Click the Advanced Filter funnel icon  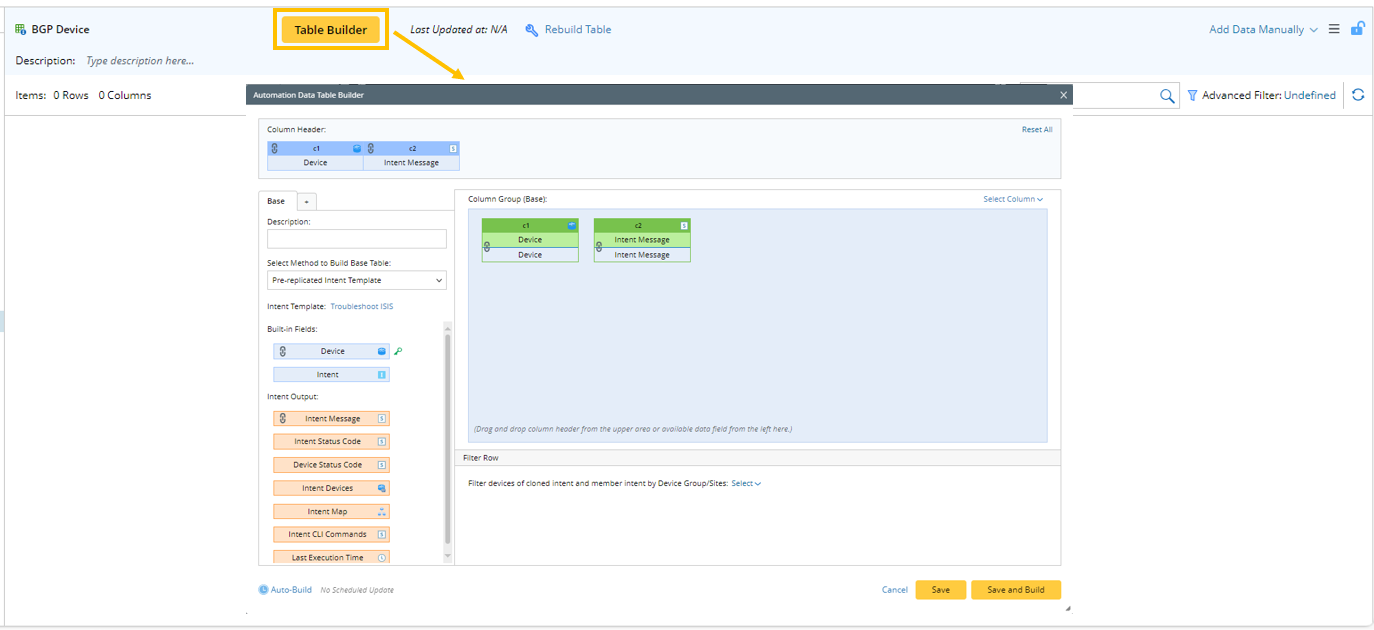click(x=1192, y=96)
